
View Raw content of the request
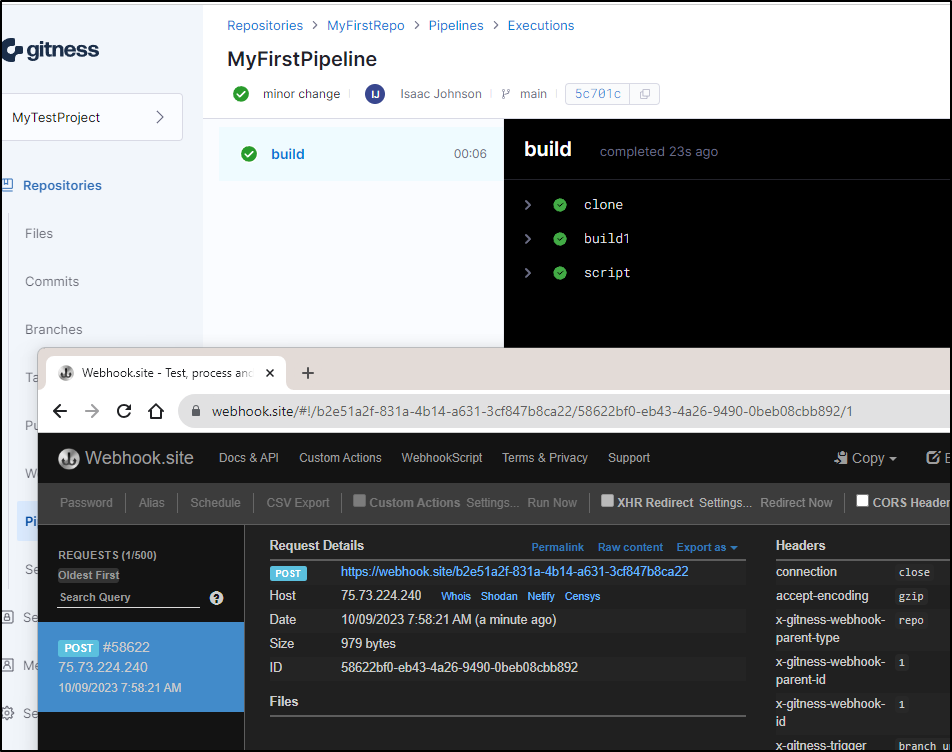[x=630, y=547]
